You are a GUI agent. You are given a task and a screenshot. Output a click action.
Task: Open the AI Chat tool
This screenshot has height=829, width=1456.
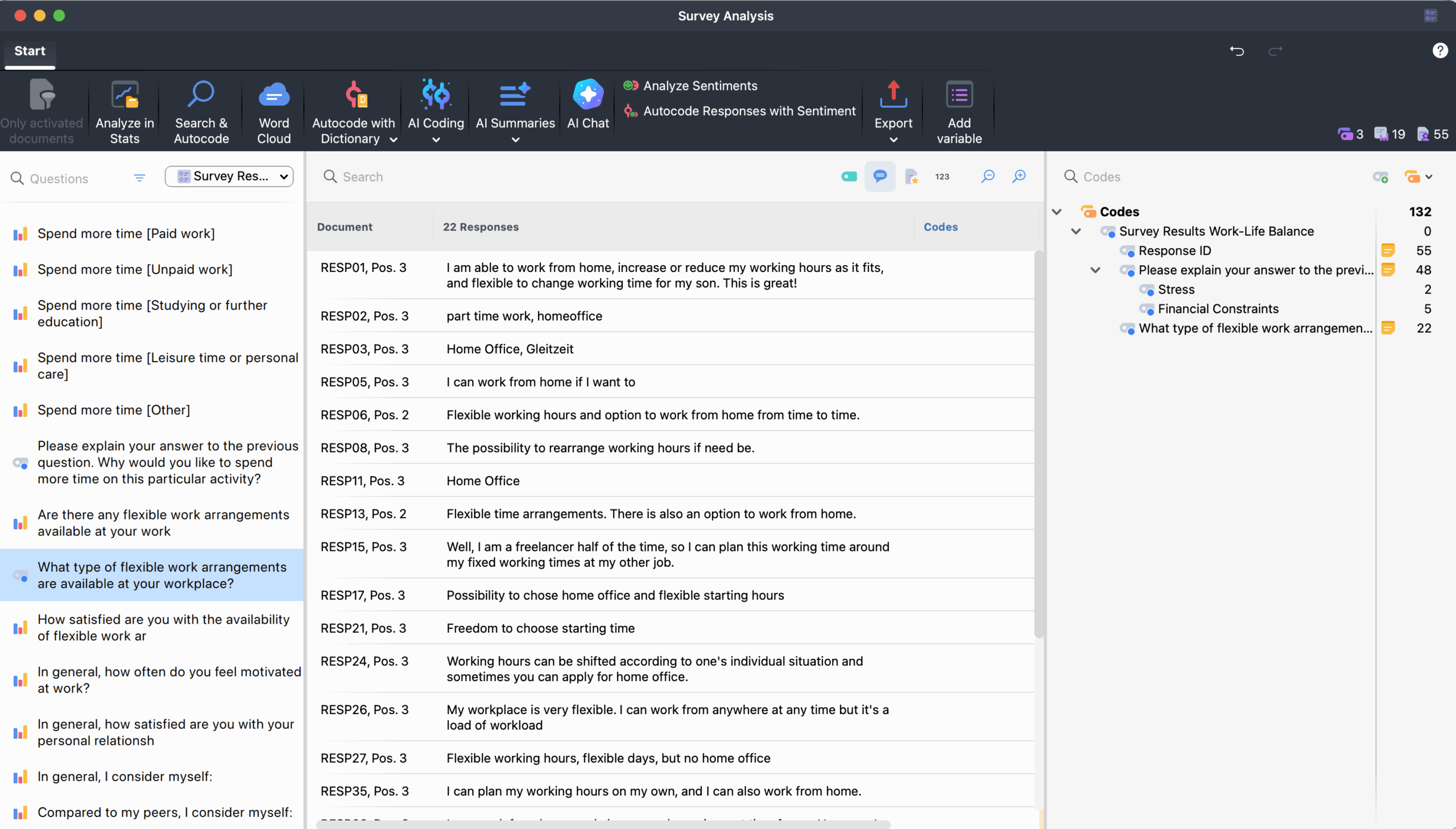coord(587,109)
